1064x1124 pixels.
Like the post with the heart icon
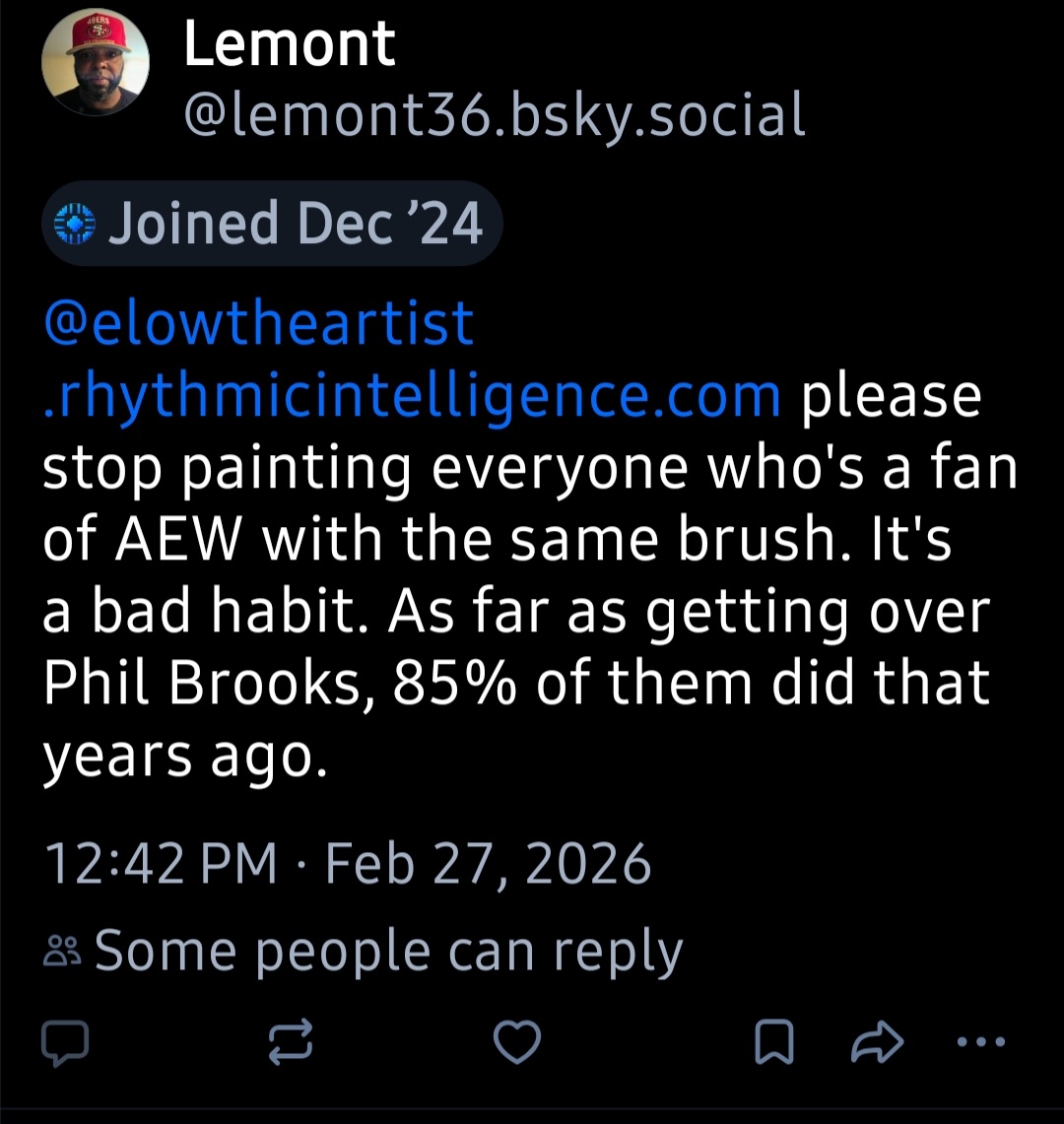click(x=516, y=1043)
